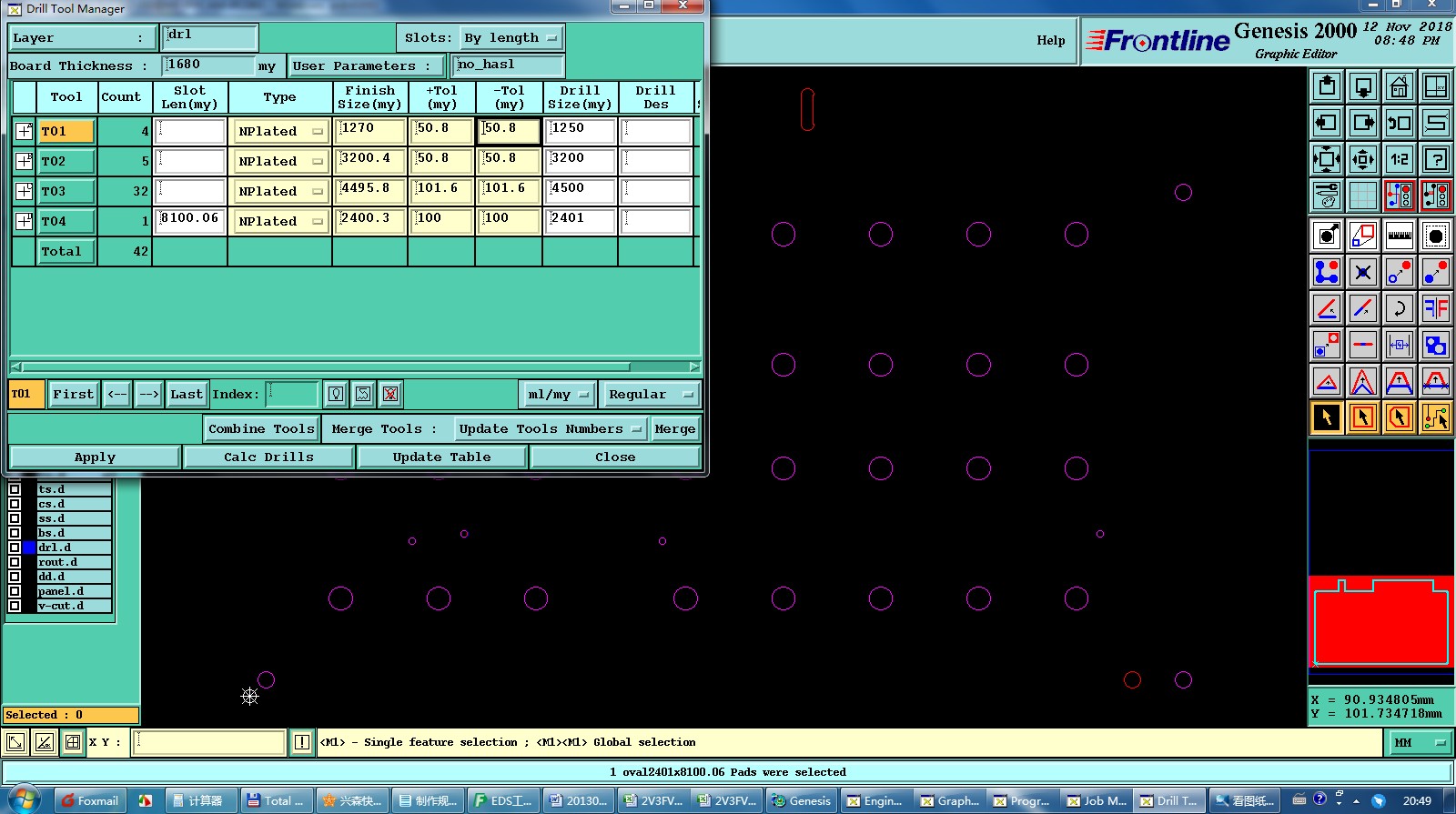The width and height of the screenshot is (1456, 814).
Task: Toggle the panel.d layer checkbox
Action: point(15,591)
